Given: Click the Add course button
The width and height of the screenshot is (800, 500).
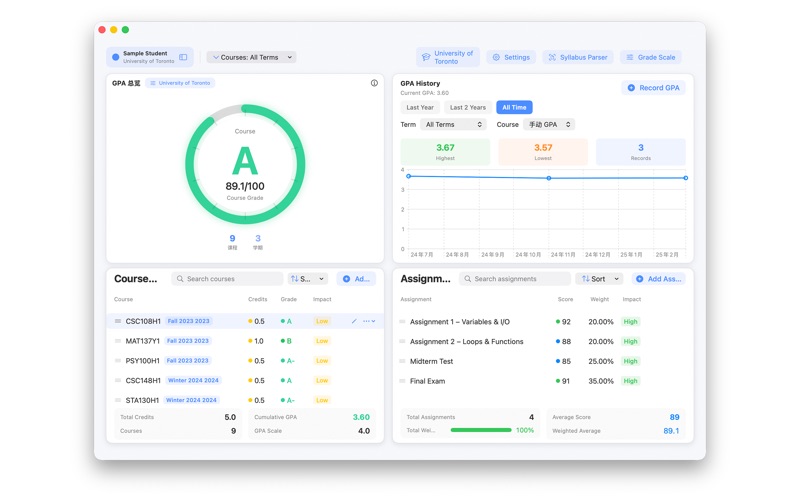Looking at the screenshot, I should click(x=356, y=279).
